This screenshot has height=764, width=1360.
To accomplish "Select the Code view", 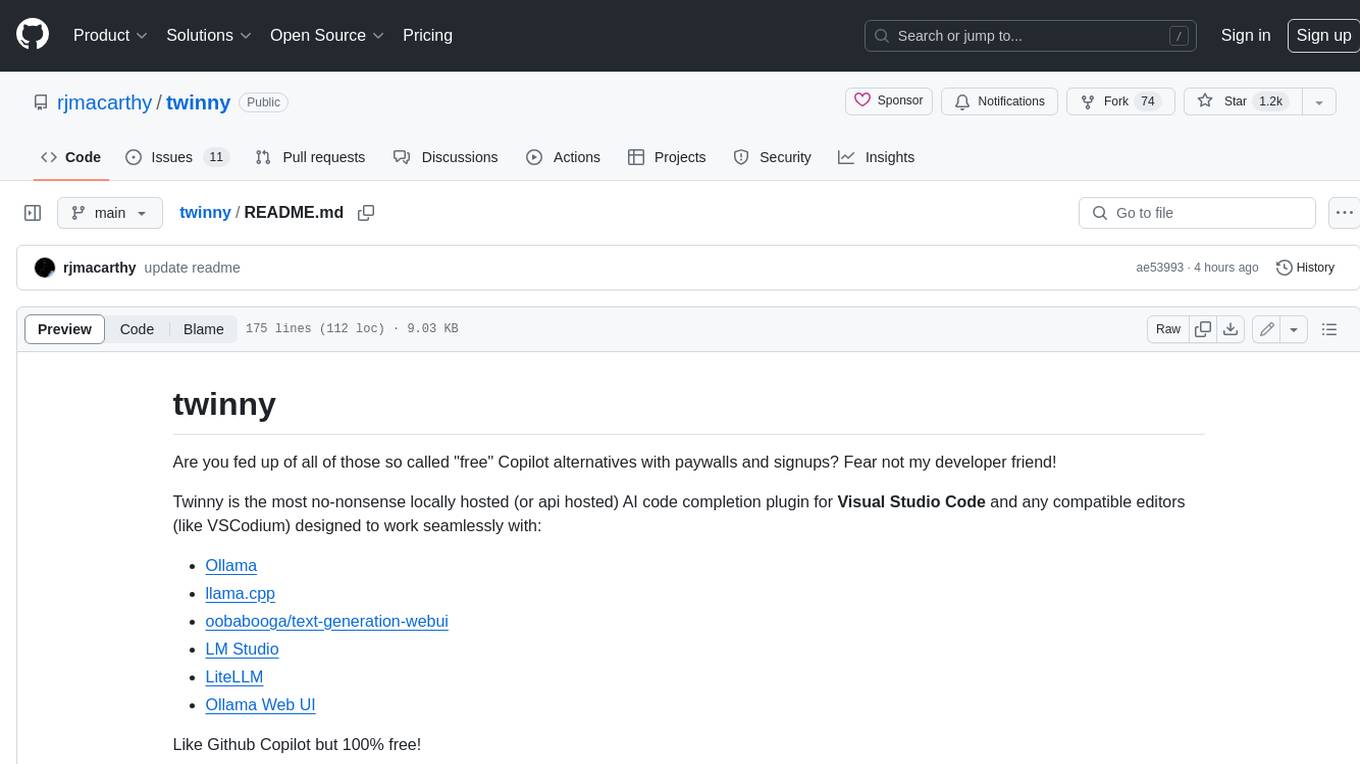I will point(137,329).
